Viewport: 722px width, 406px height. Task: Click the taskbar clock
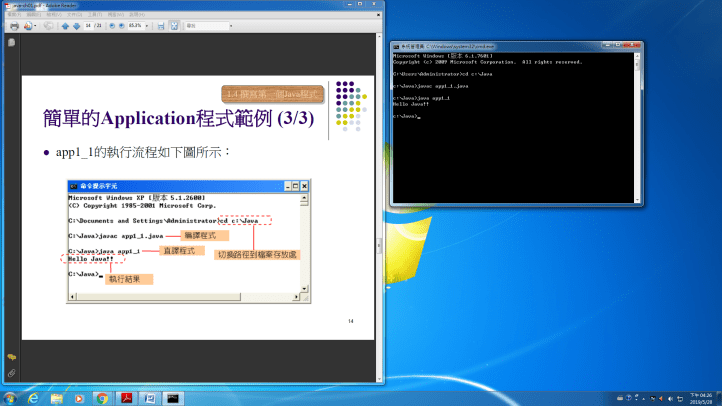(x=696, y=397)
